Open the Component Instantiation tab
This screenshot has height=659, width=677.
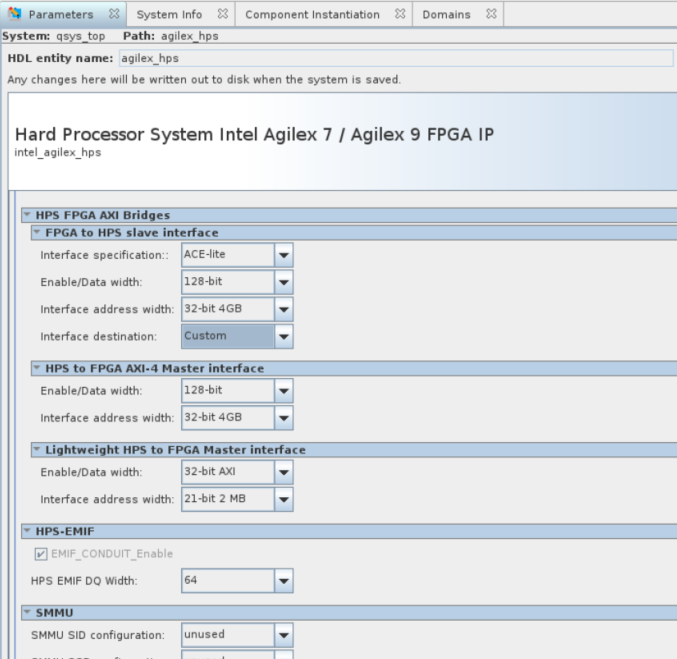point(312,15)
